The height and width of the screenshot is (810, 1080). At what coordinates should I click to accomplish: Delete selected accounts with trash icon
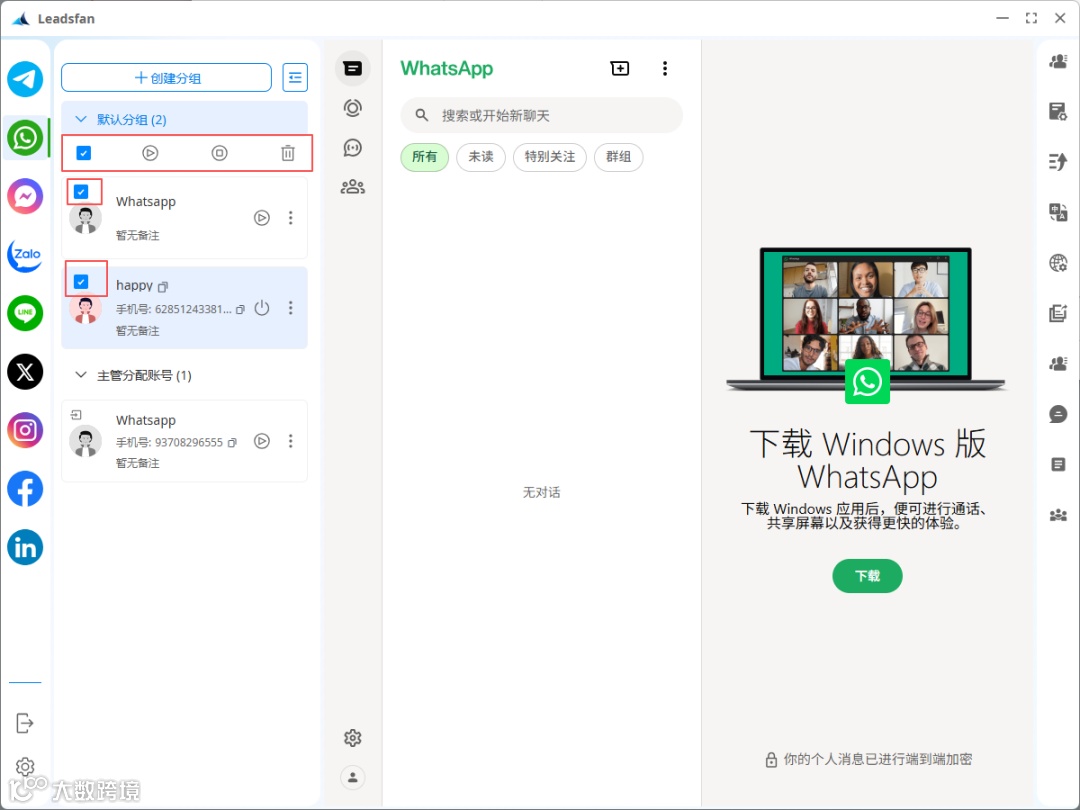click(288, 153)
